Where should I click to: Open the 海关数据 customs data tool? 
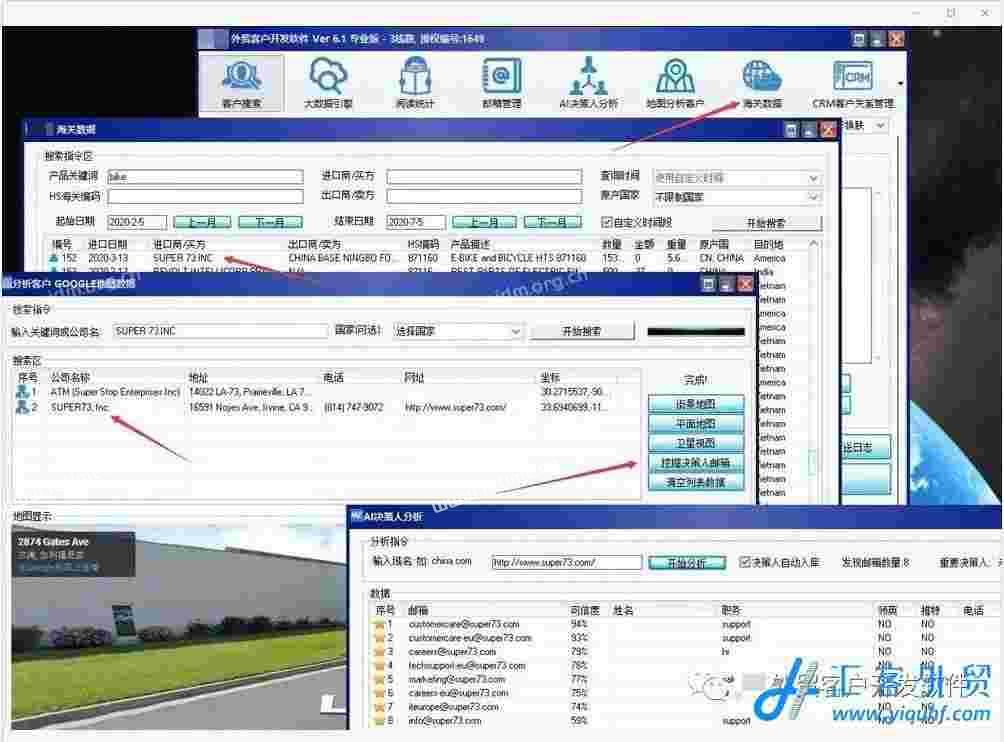(x=762, y=83)
